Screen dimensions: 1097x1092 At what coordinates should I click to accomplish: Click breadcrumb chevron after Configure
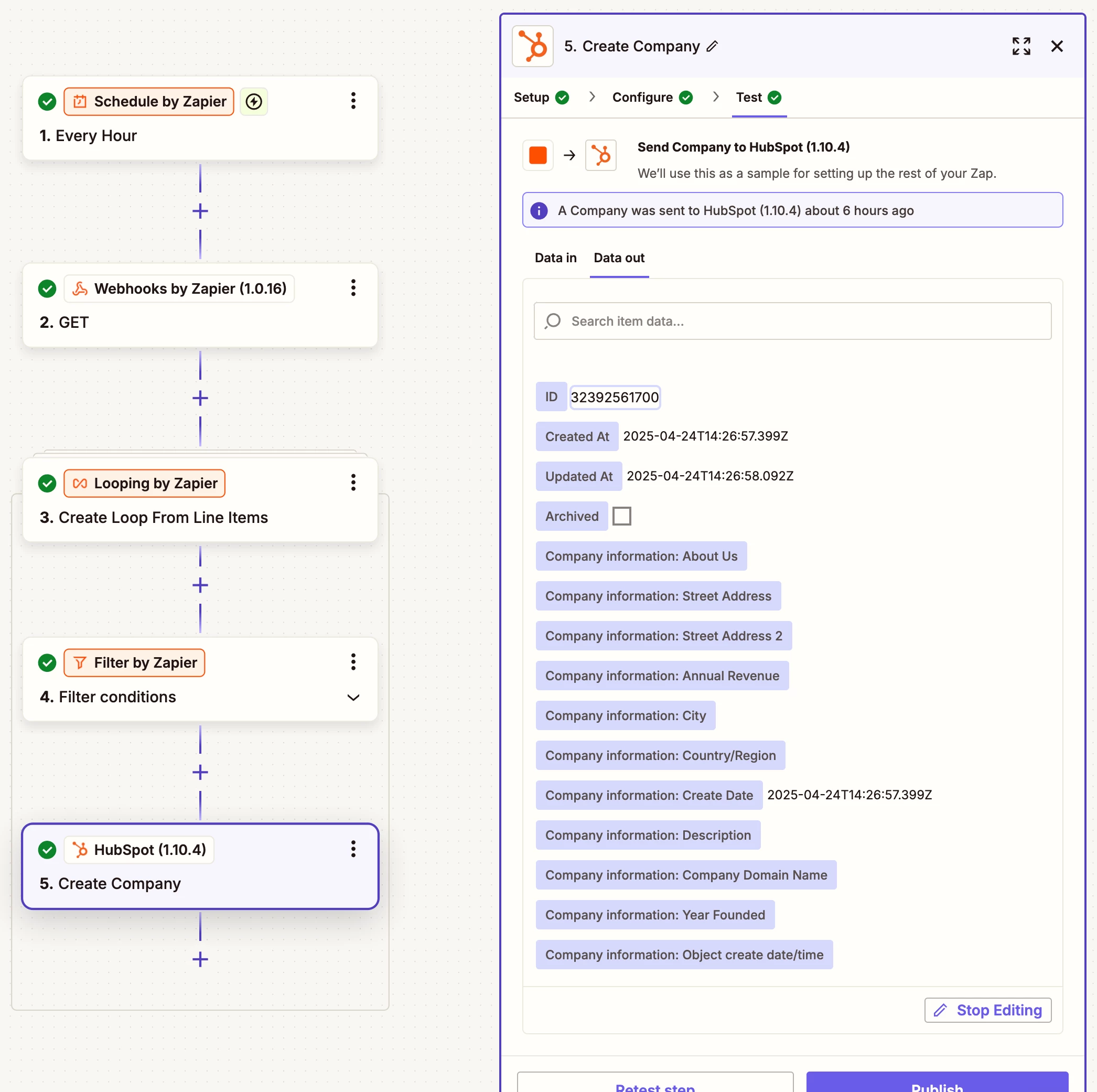(715, 97)
